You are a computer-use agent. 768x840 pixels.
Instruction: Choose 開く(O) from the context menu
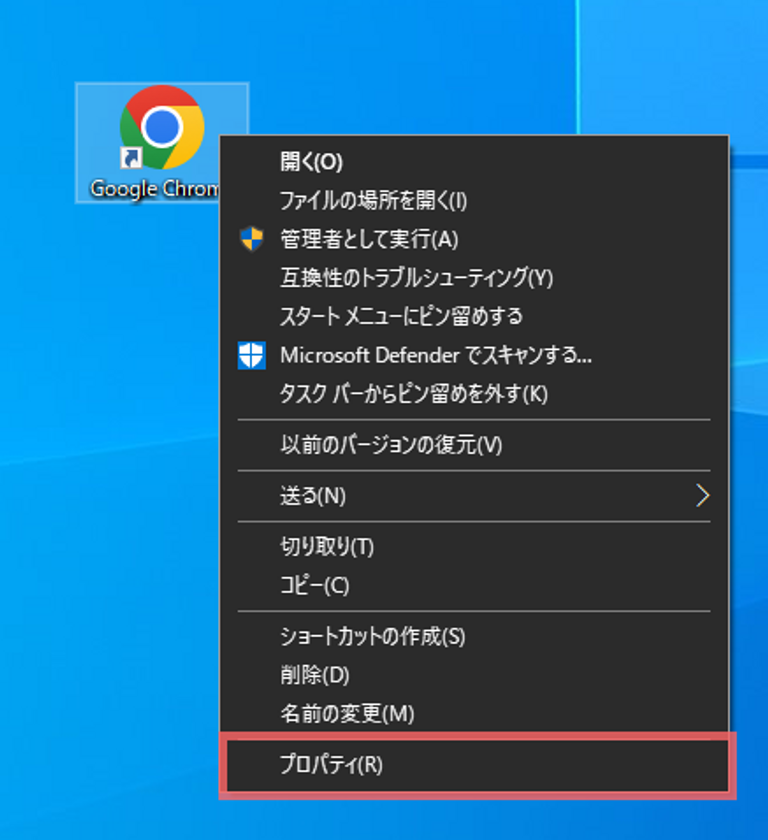click(474, 162)
